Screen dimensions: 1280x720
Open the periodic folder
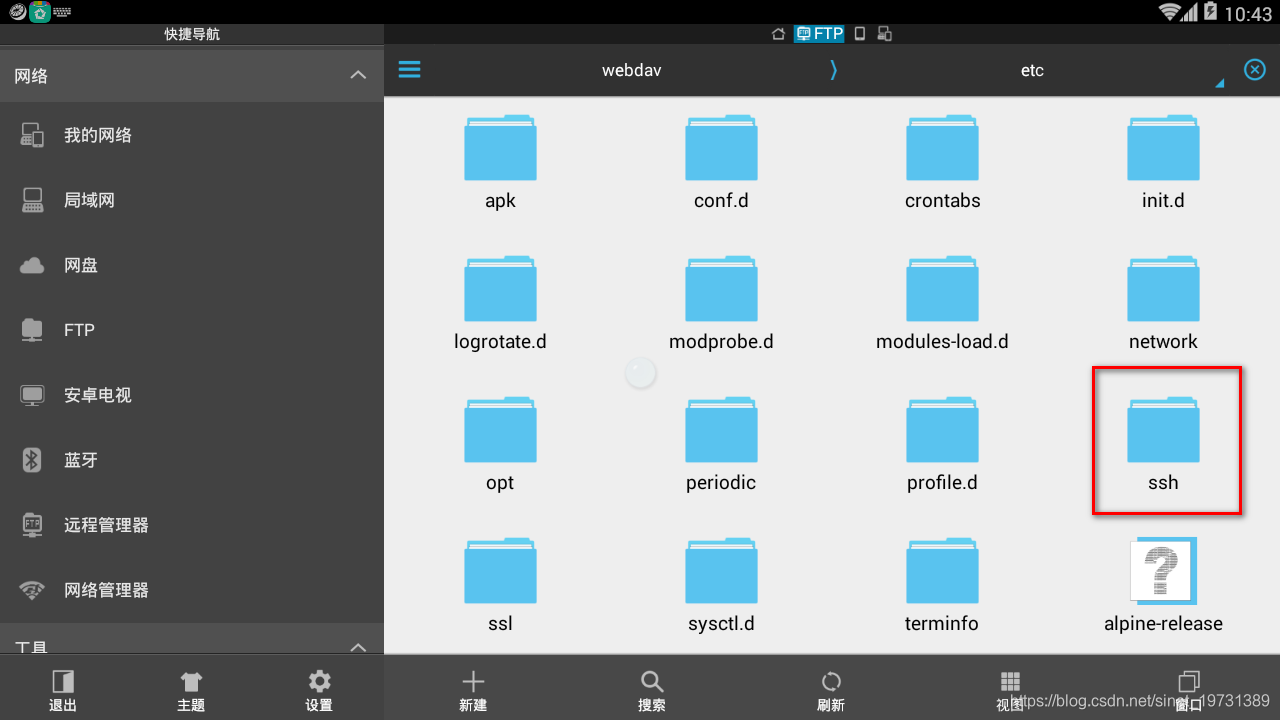[721, 444]
